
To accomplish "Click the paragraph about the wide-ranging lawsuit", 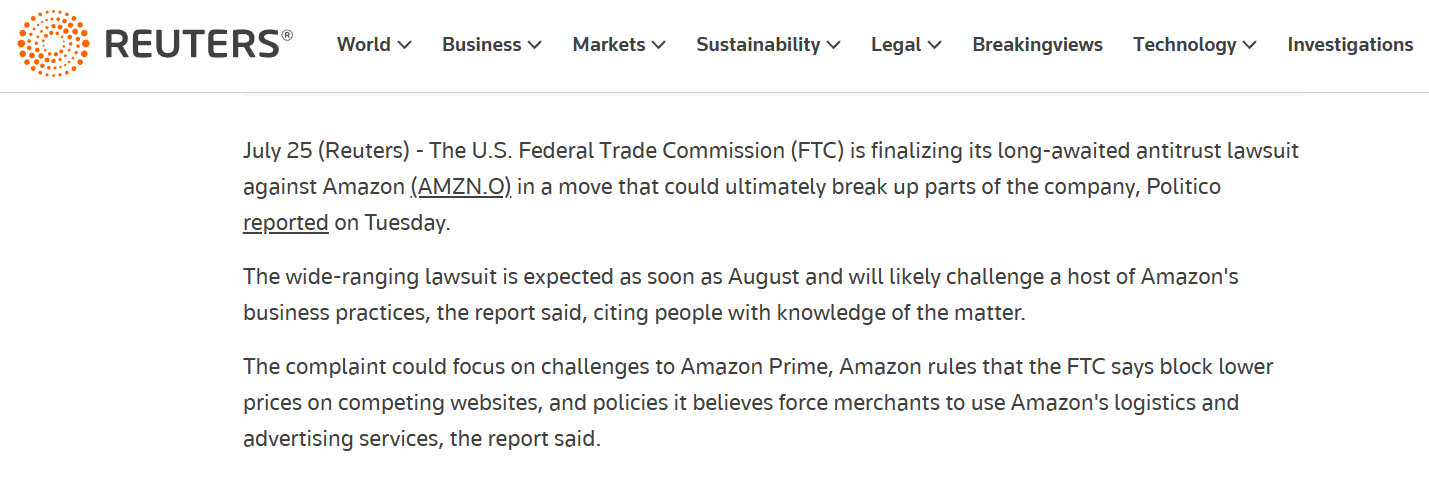I will pos(740,294).
